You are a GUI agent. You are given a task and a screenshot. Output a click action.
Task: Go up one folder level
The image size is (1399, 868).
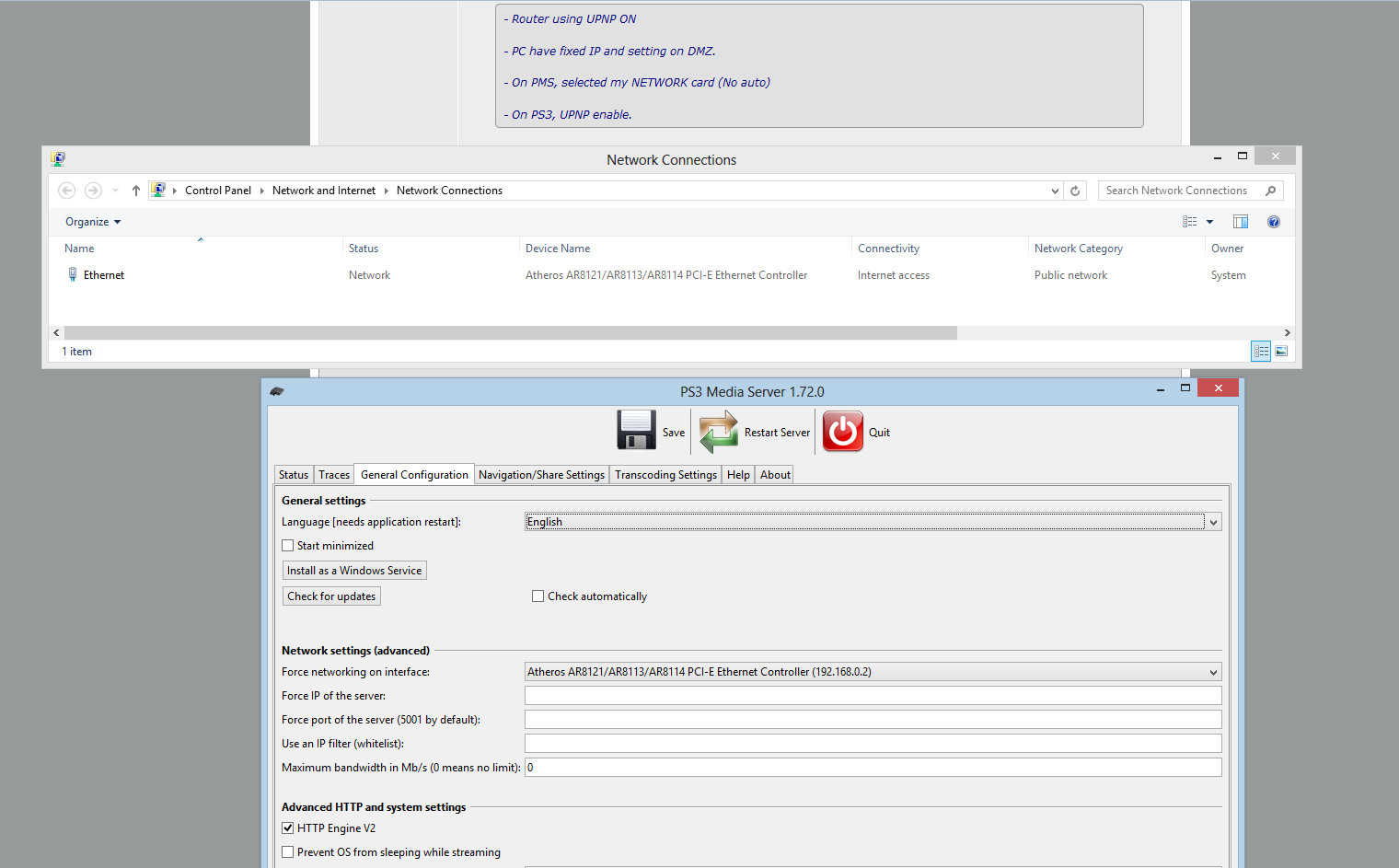(136, 191)
